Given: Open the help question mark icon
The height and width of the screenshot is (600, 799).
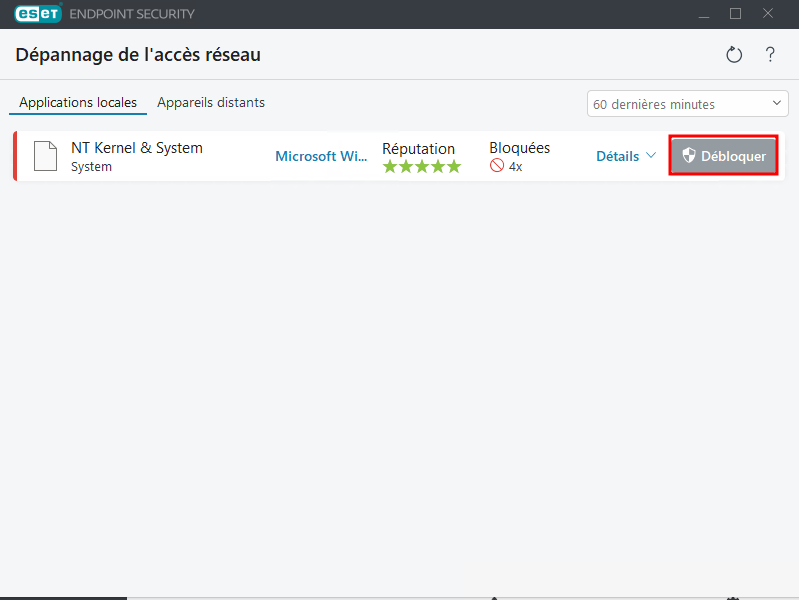Looking at the screenshot, I should [x=770, y=55].
